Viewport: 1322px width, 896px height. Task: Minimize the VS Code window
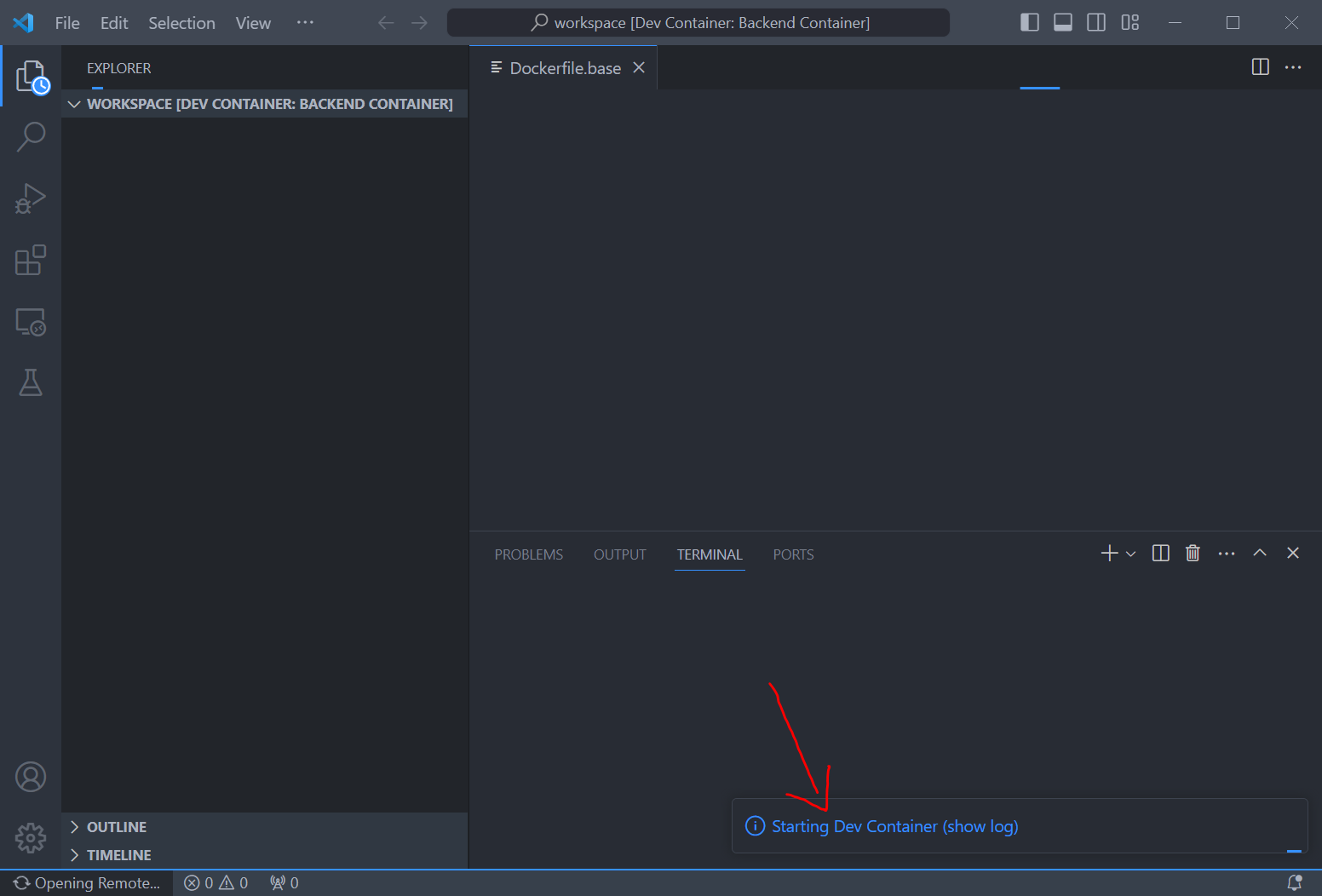pos(1175,23)
